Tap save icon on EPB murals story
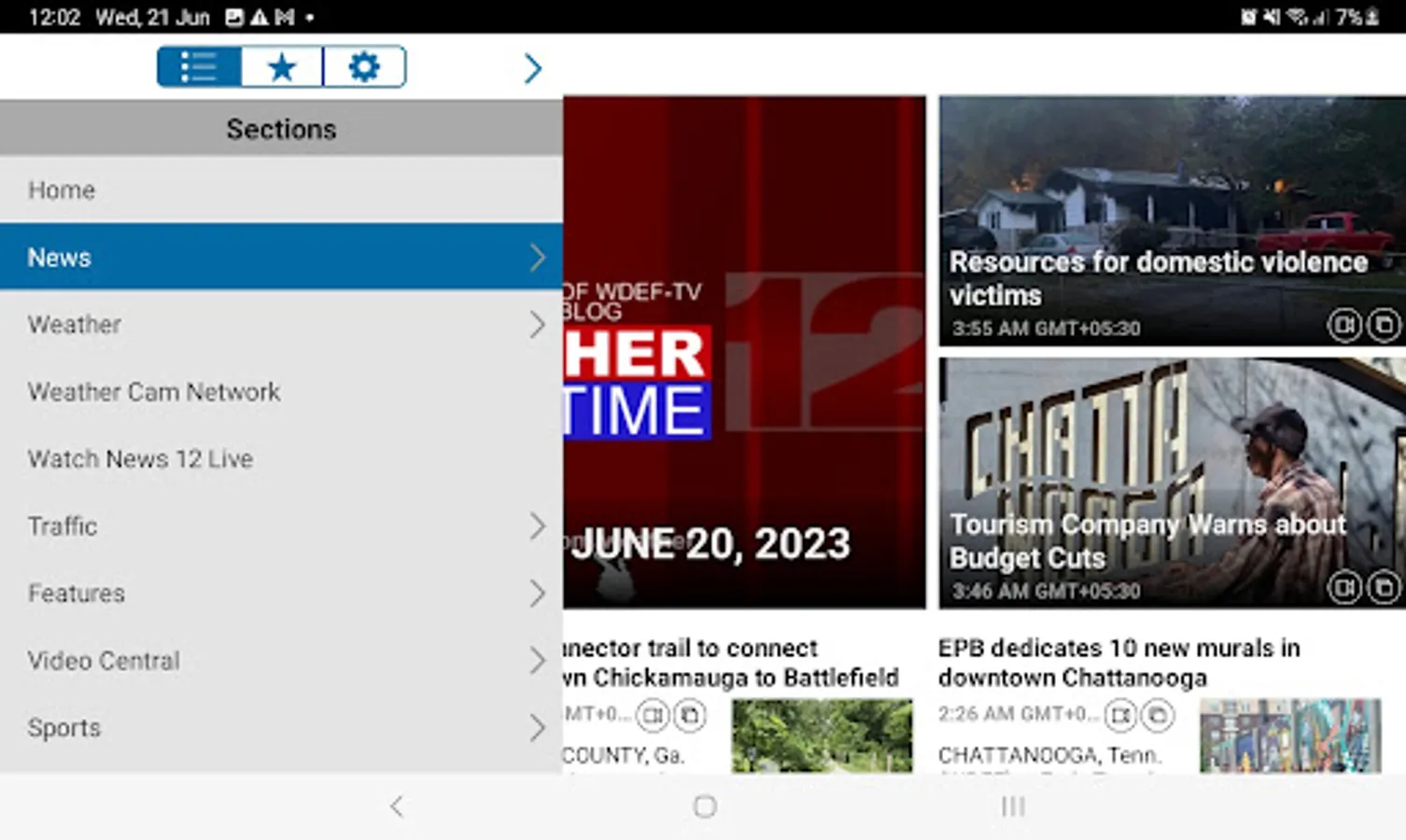This screenshot has width=1406, height=840. [x=1158, y=716]
